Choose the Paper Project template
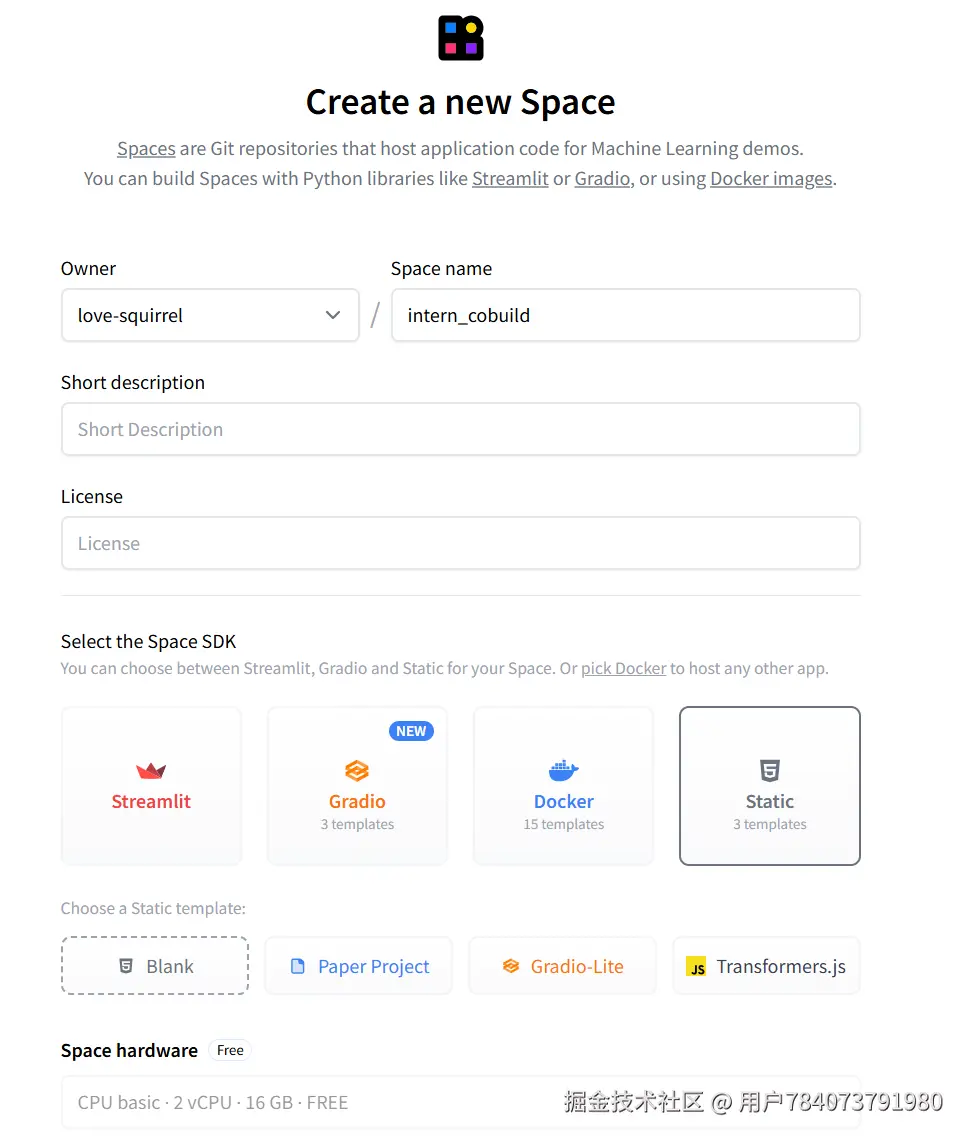The height and width of the screenshot is (1144, 972). 358,966
